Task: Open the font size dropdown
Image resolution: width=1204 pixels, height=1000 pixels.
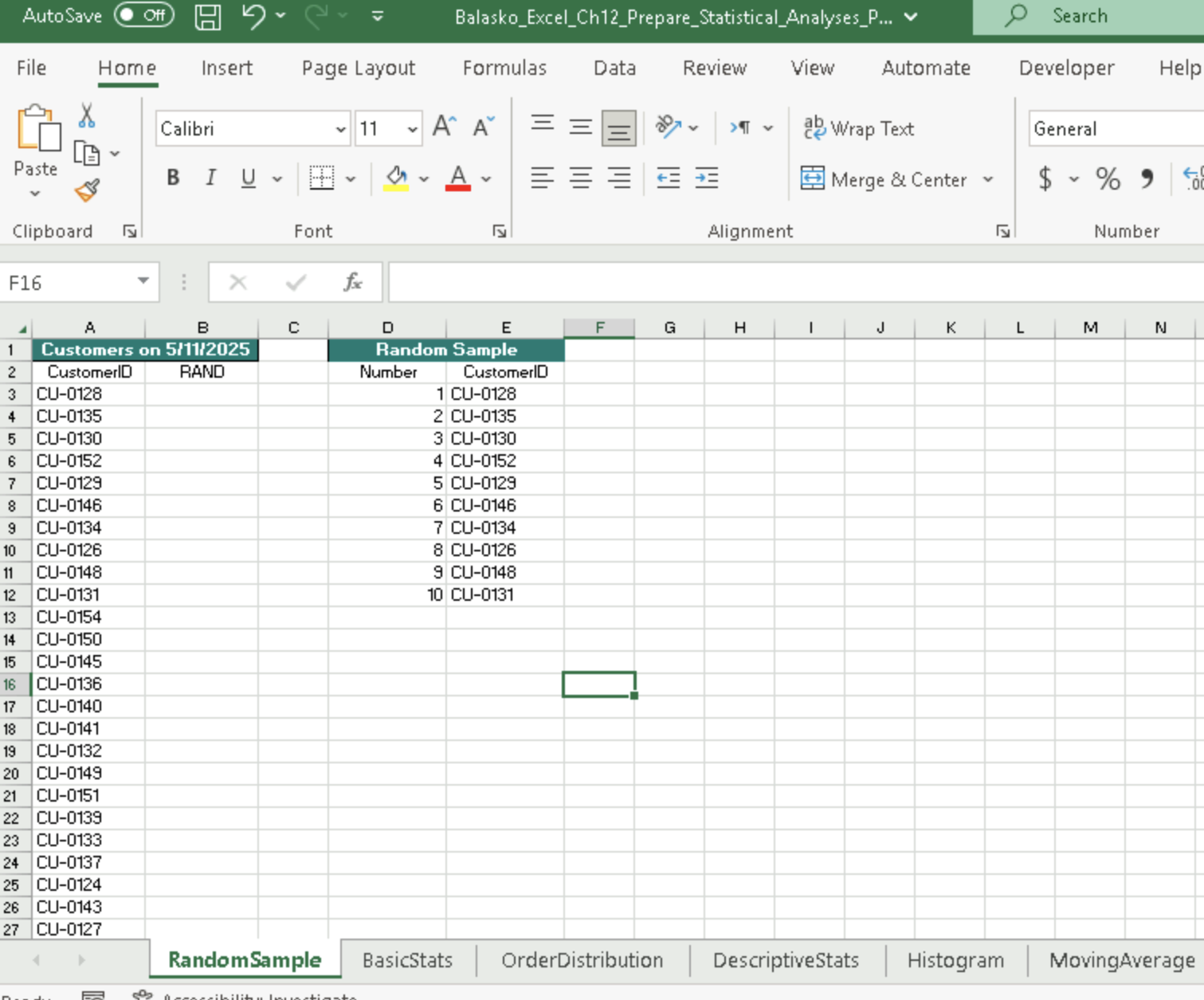Action: pyautogui.click(x=410, y=127)
